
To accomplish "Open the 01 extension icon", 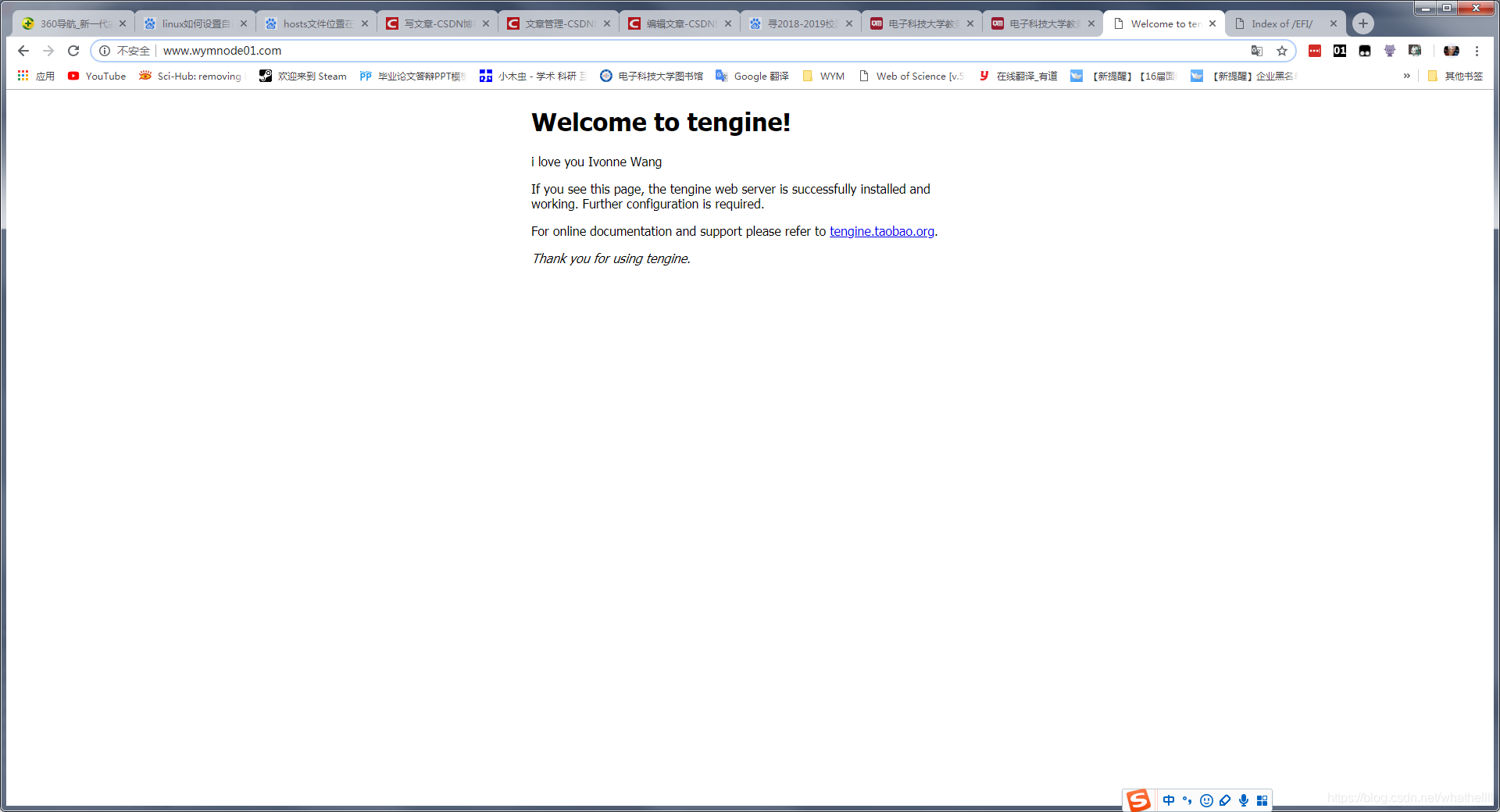I will click(1340, 50).
